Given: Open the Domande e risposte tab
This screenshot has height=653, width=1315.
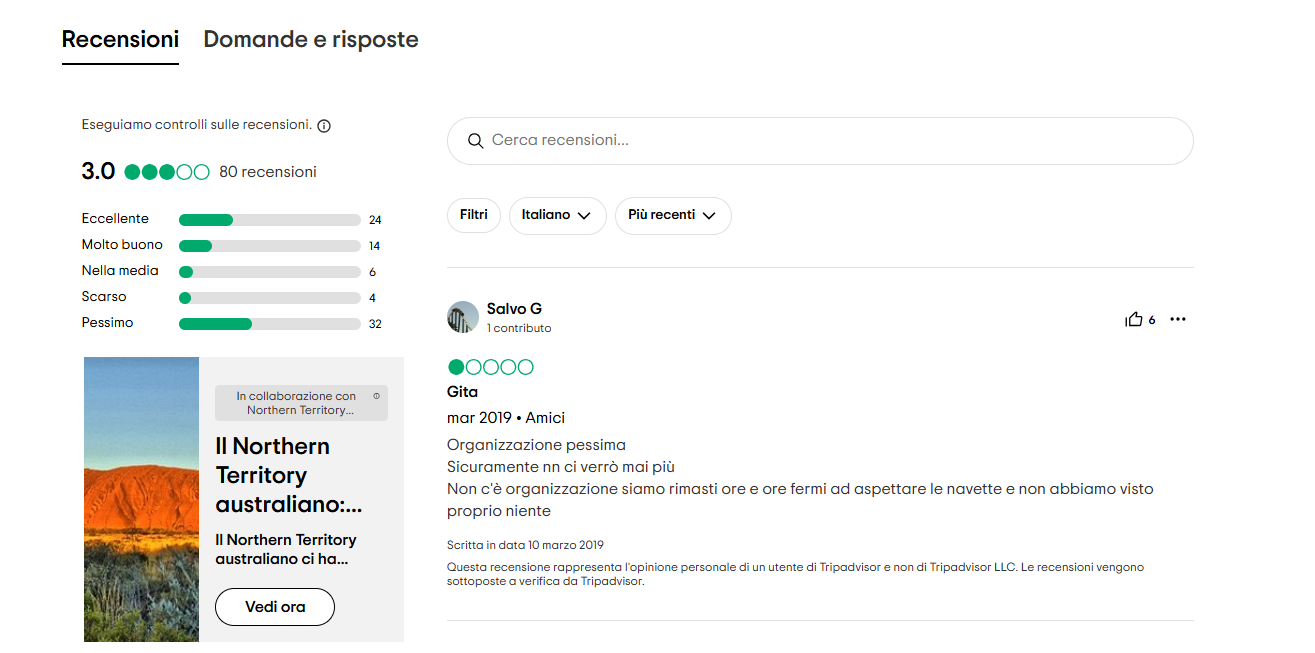Looking at the screenshot, I should tap(311, 40).
